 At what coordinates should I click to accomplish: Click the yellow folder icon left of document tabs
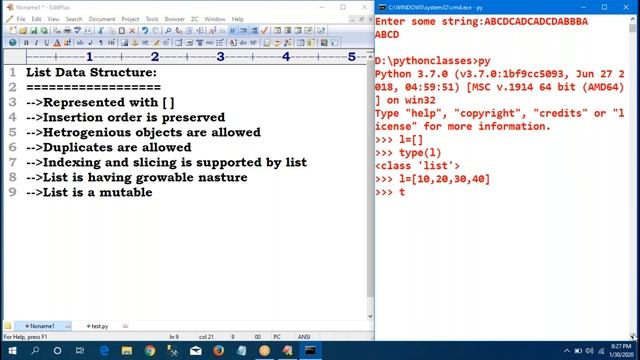click(x=8, y=326)
